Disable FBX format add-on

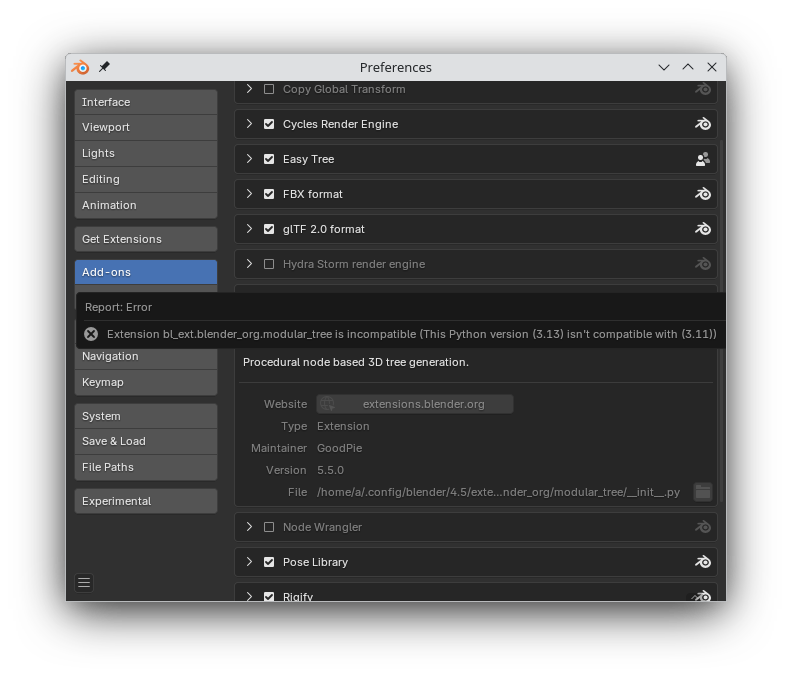269,194
